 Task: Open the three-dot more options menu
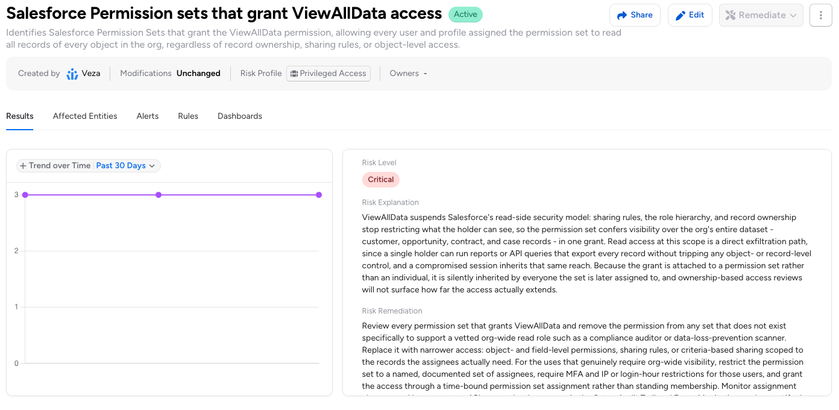tap(821, 15)
